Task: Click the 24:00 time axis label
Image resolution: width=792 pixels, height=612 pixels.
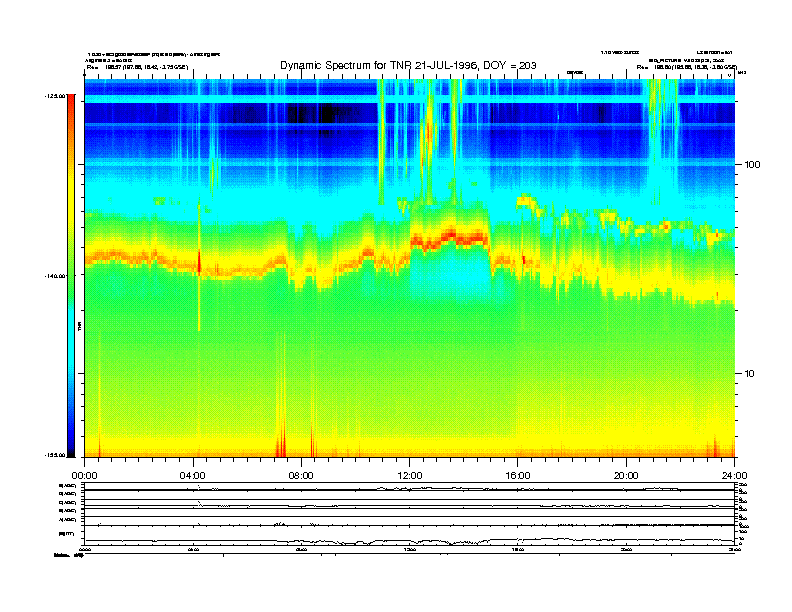Action: [734, 476]
